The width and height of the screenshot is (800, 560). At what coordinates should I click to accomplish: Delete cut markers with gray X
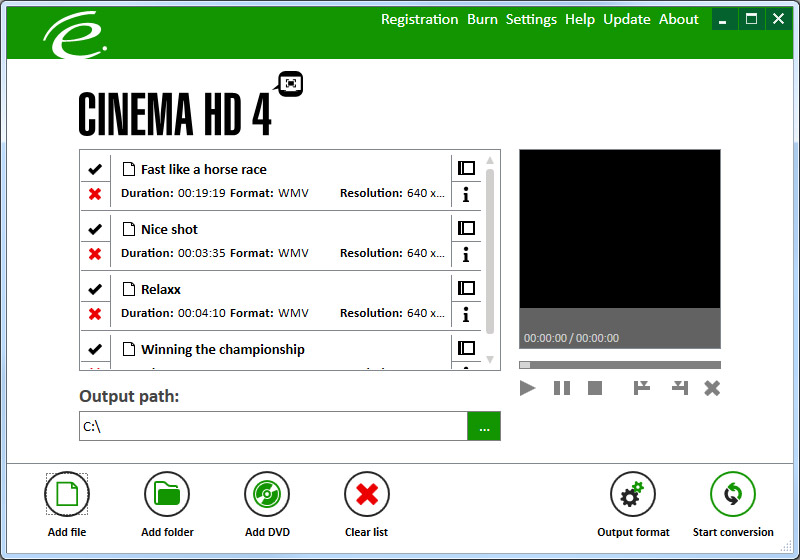point(712,388)
